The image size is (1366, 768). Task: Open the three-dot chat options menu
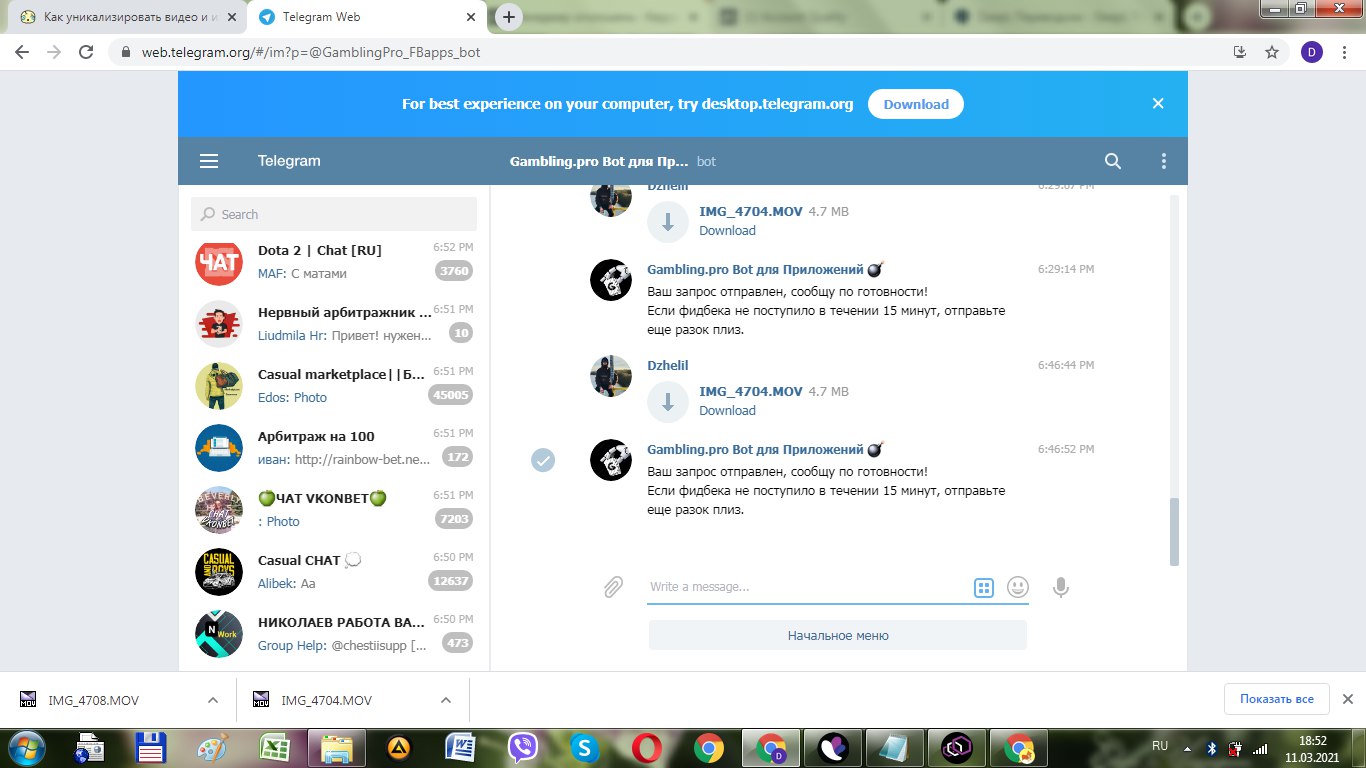[x=1163, y=161]
